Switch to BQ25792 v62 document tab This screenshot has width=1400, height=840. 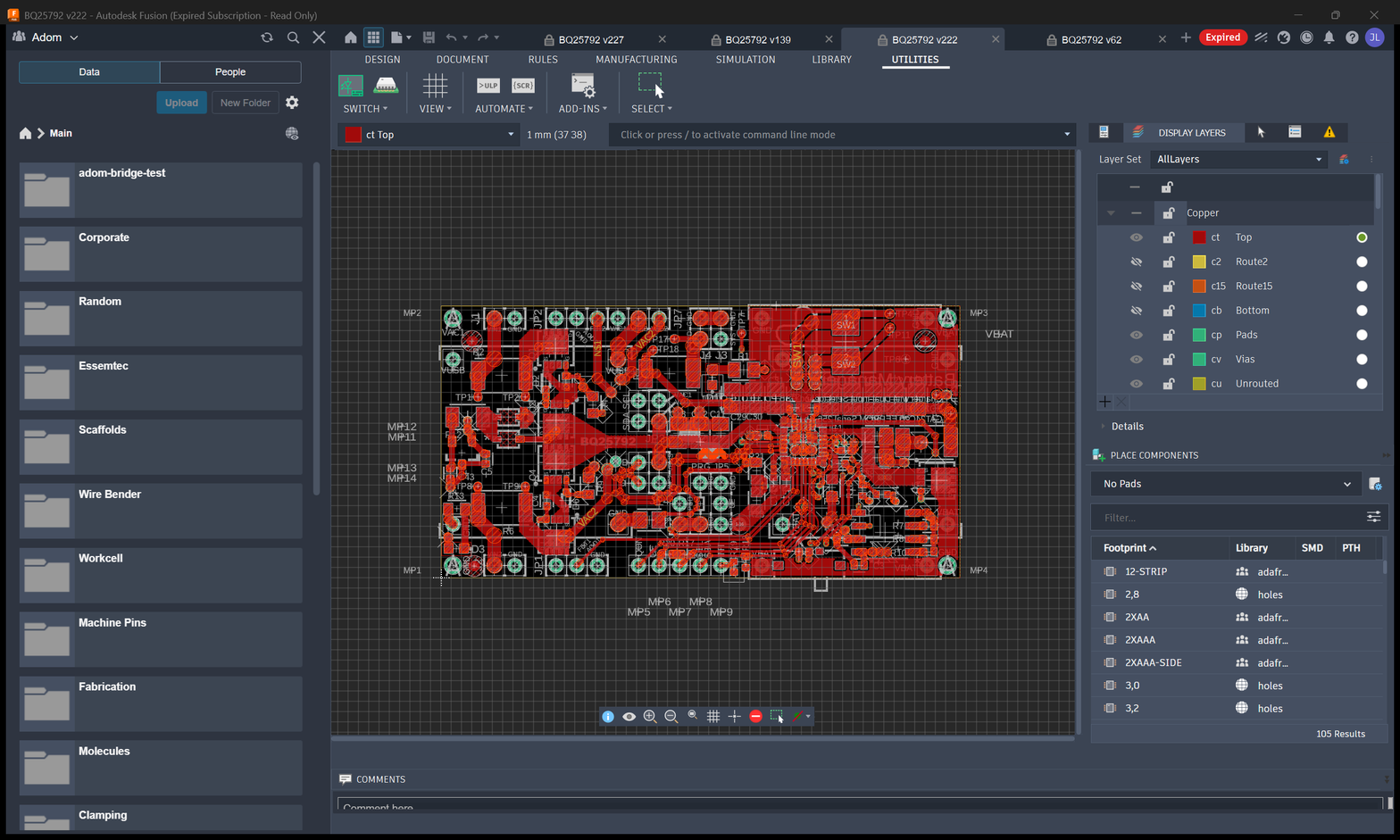click(1091, 39)
